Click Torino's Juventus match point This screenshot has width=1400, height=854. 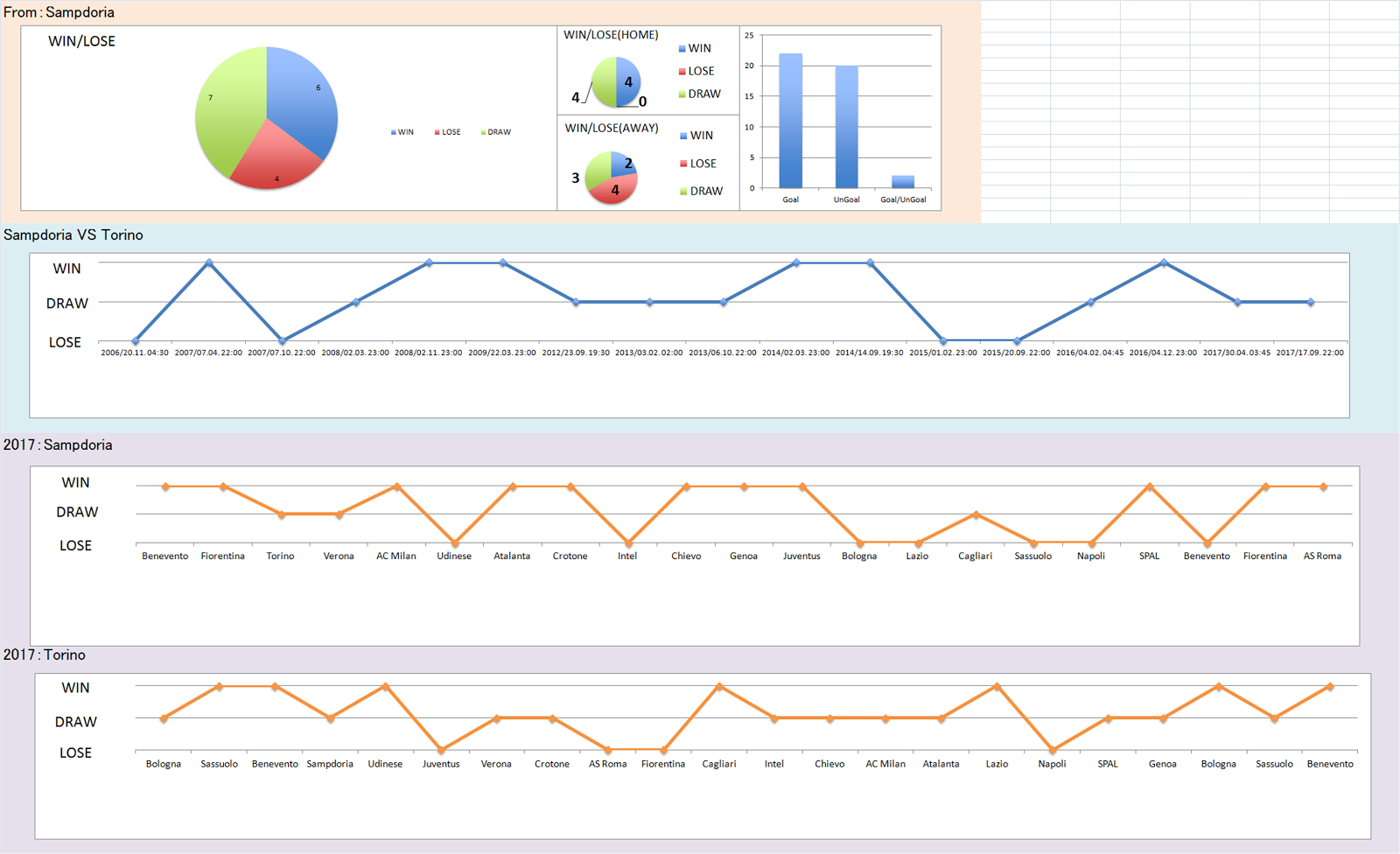click(441, 750)
